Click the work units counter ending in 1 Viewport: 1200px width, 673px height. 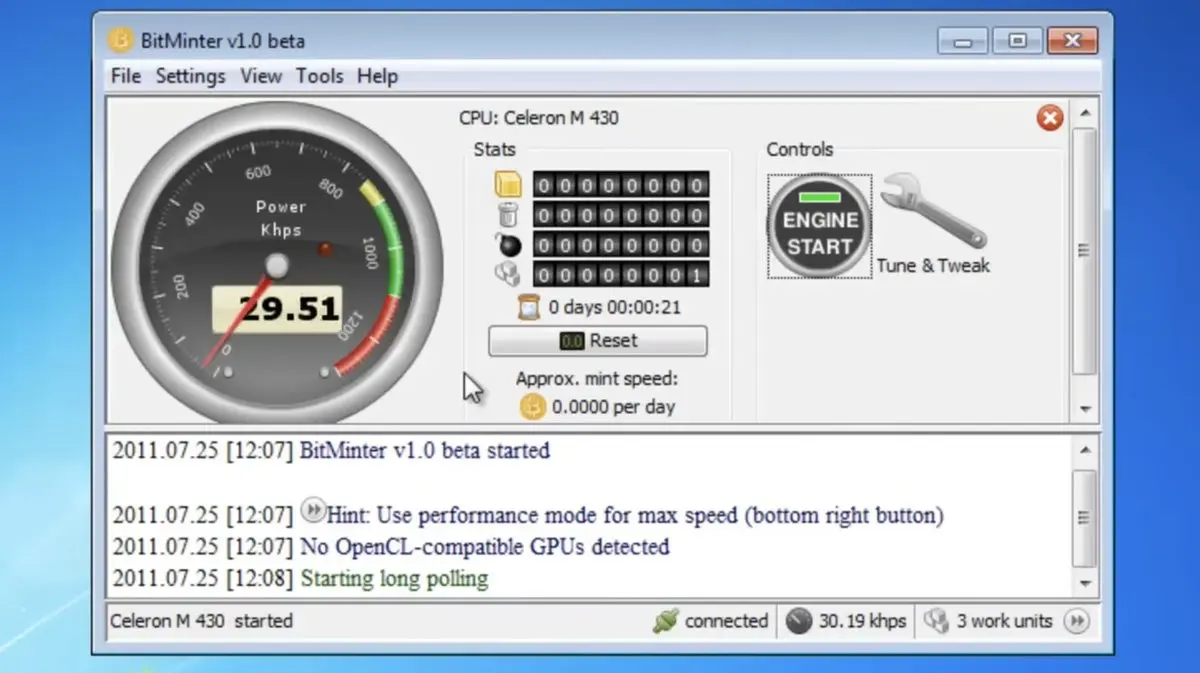tap(621, 275)
